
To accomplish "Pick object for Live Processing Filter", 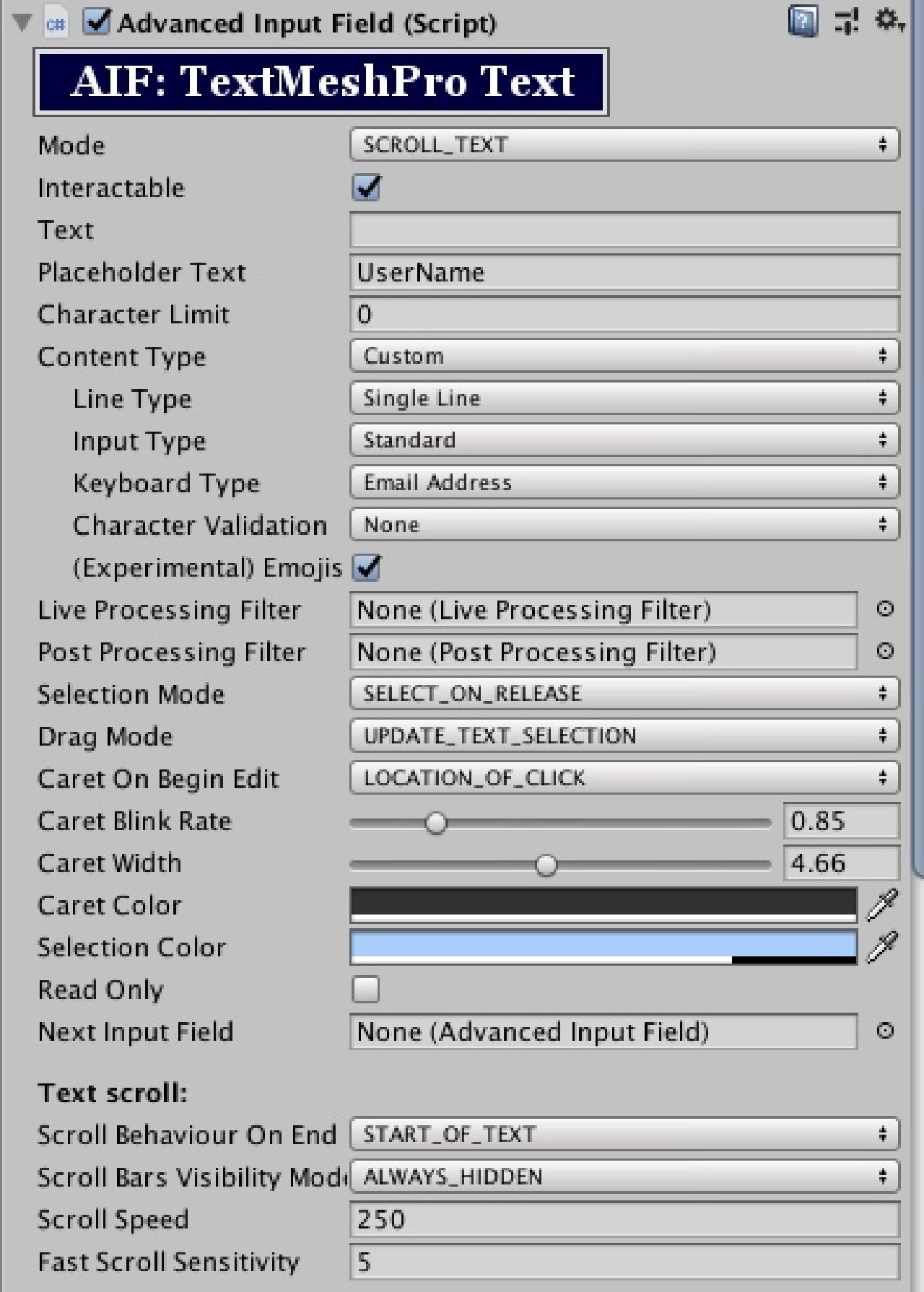I will click(x=885, y=609).
